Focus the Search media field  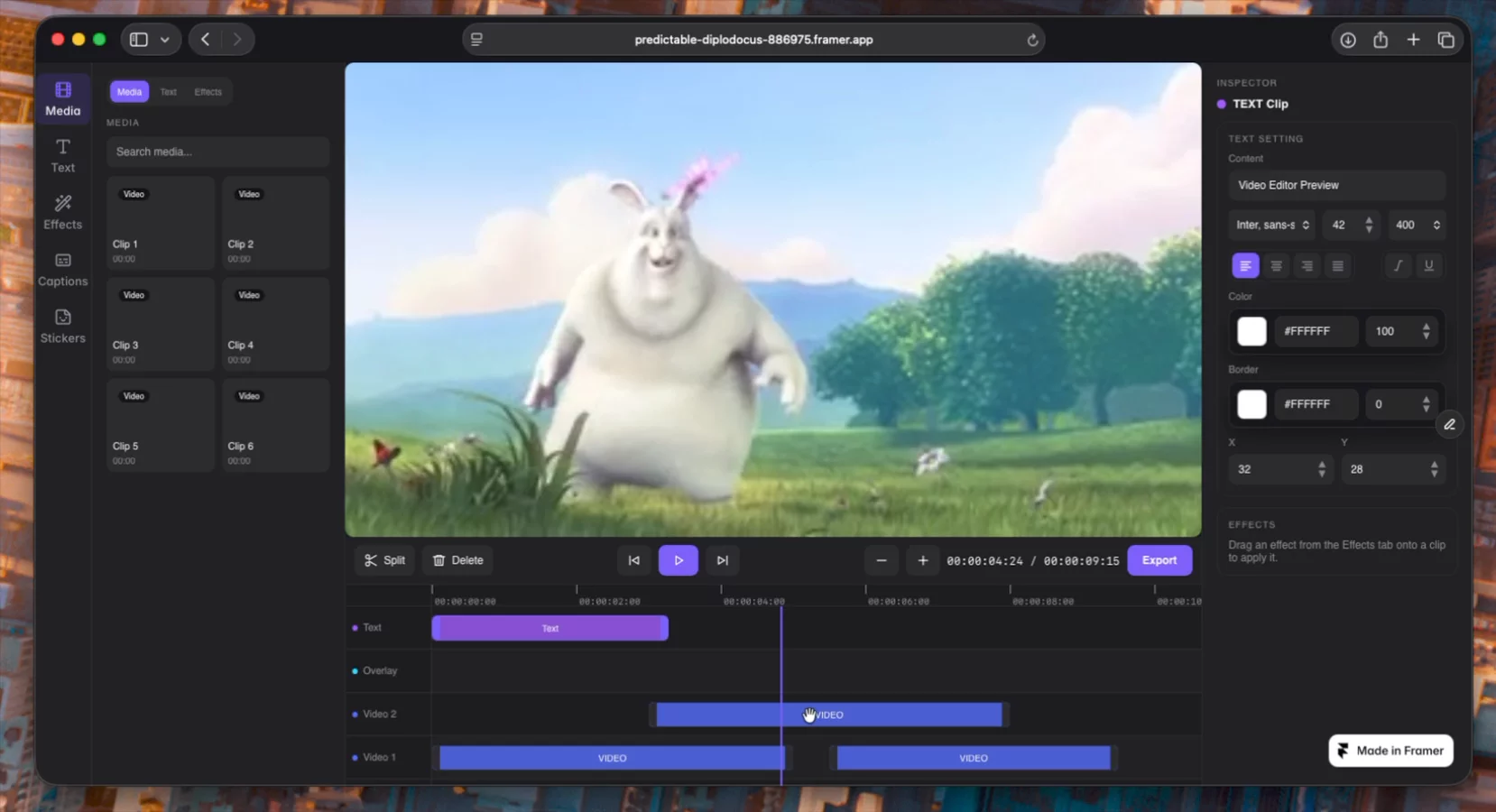click(x=217, y=152)
